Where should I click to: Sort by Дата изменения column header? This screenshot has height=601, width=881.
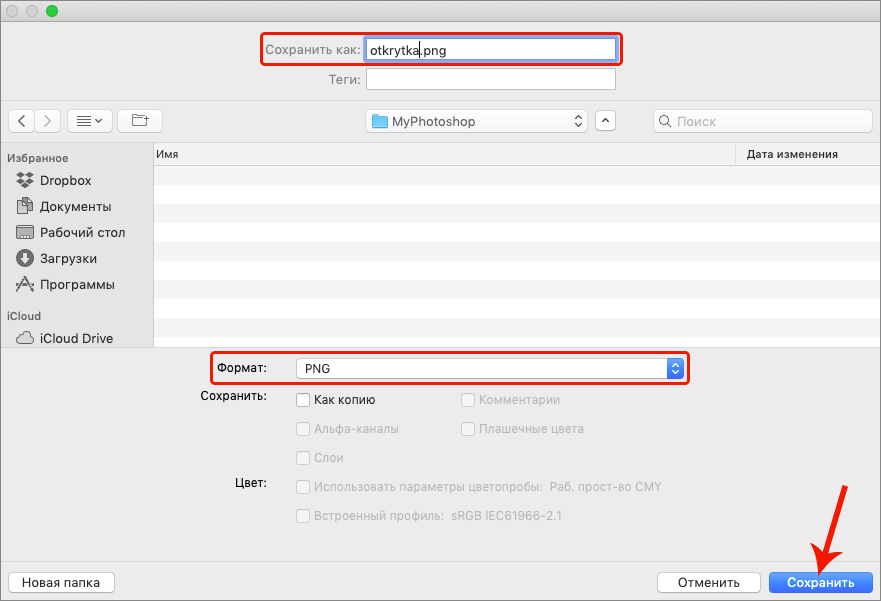791,154
